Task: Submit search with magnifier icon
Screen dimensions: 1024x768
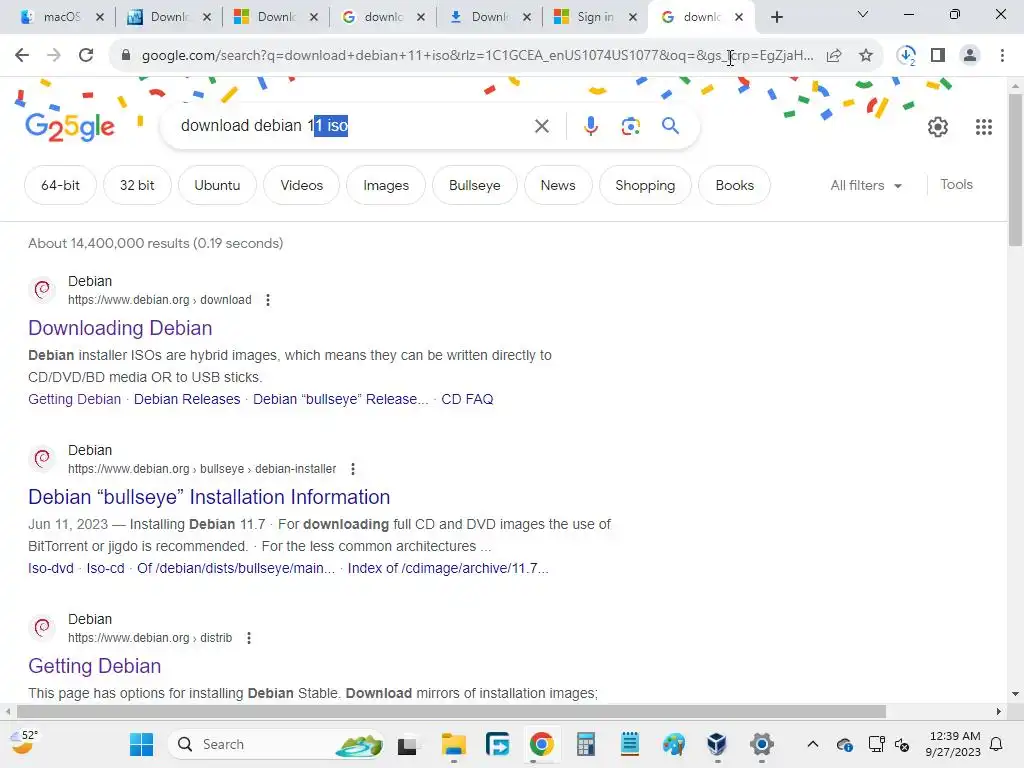Action: pyautogui.click(x=670, y=125)
